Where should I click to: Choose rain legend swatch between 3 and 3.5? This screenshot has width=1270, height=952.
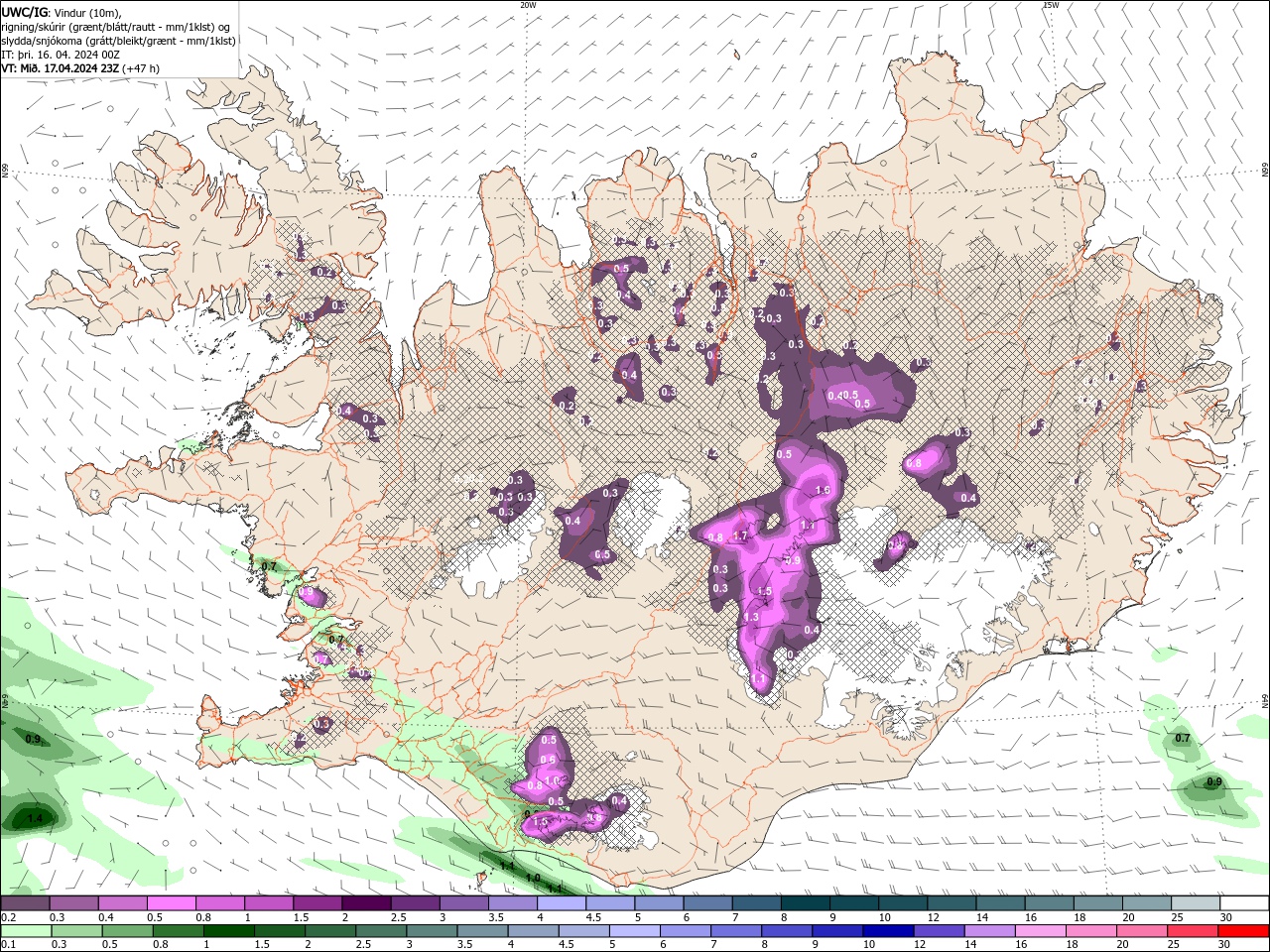pyautogui.click(x=433, y=931)
